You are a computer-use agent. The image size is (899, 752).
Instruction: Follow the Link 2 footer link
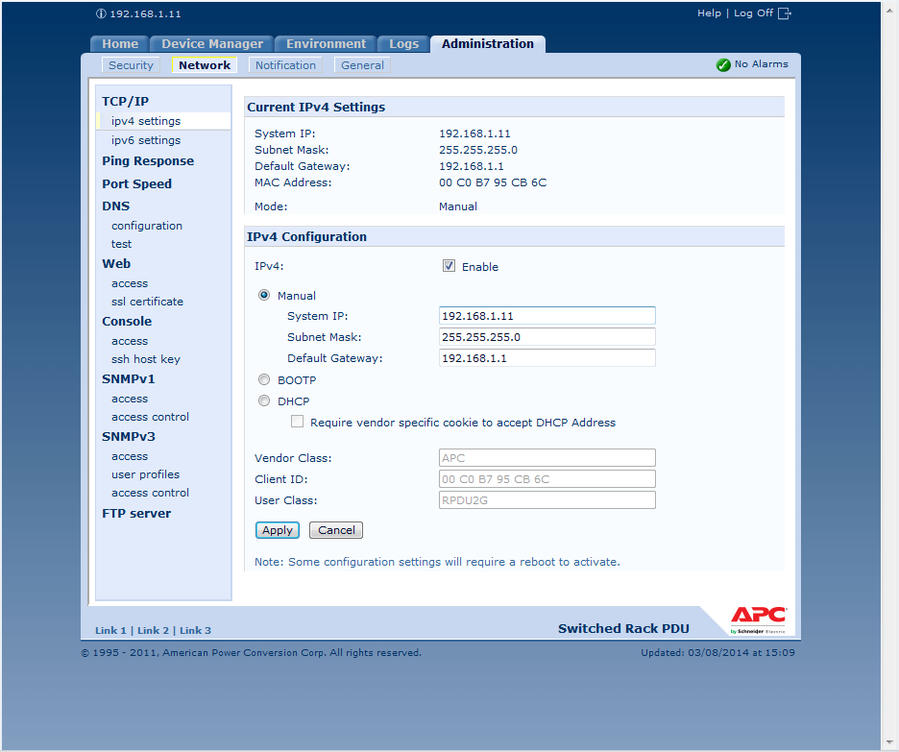click(x=153, y=631)
